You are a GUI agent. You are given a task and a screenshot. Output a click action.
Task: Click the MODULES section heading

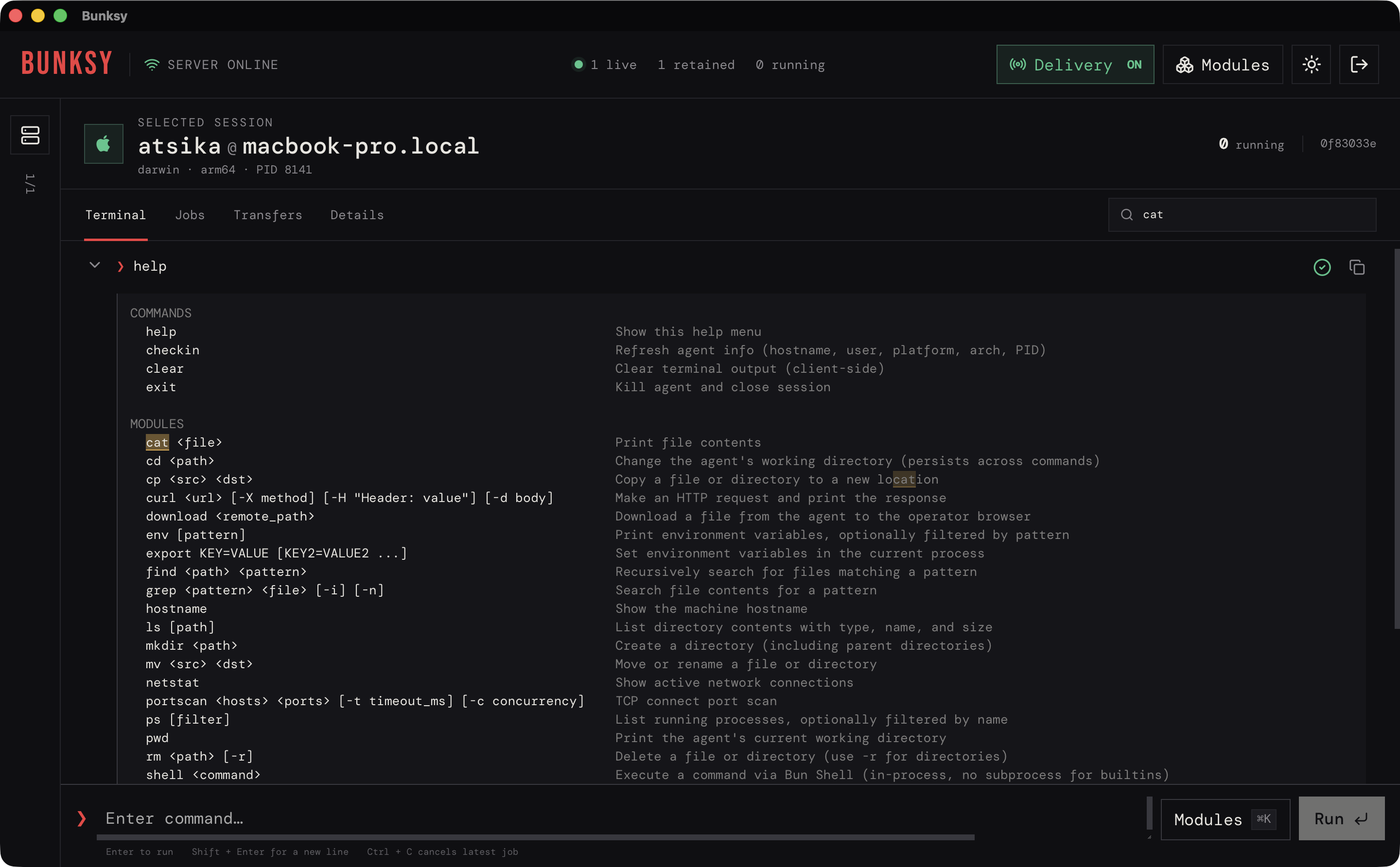[x=157, y=424]
